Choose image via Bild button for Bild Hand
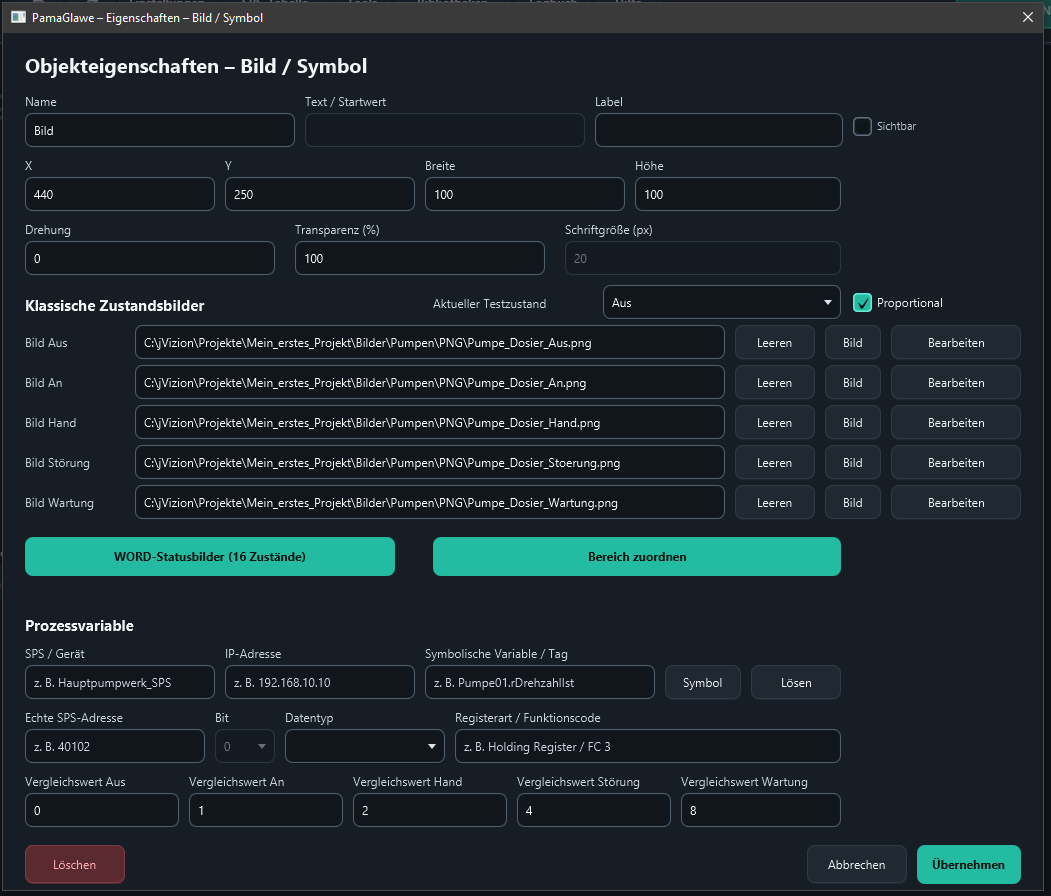The image size is (1051, 896). [853, 423]
